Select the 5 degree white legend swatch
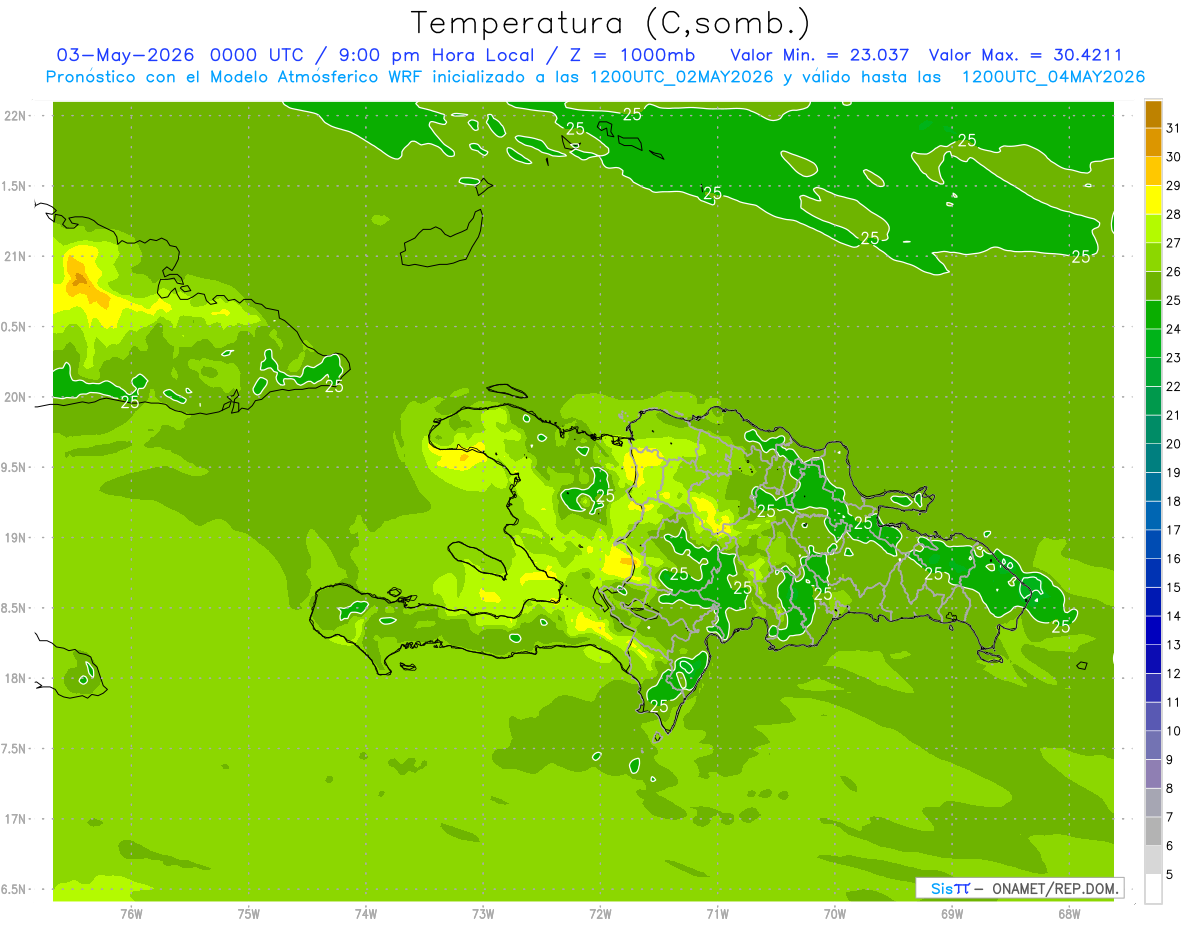The height and width of the screenshot is (927, 1200). point(1153,889)
